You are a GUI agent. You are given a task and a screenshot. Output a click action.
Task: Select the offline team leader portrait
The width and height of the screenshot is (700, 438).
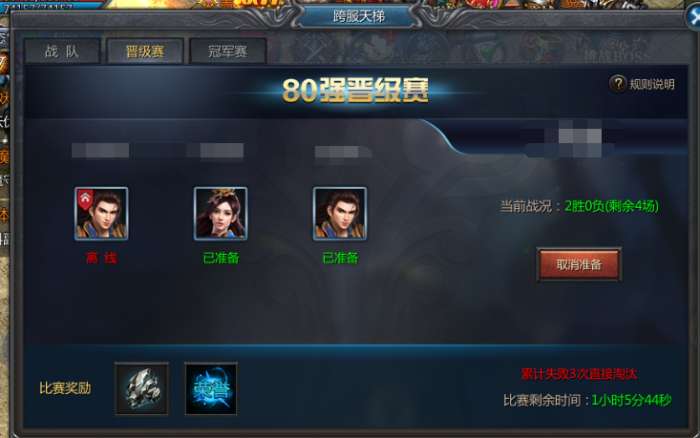[x=101, y=213]
